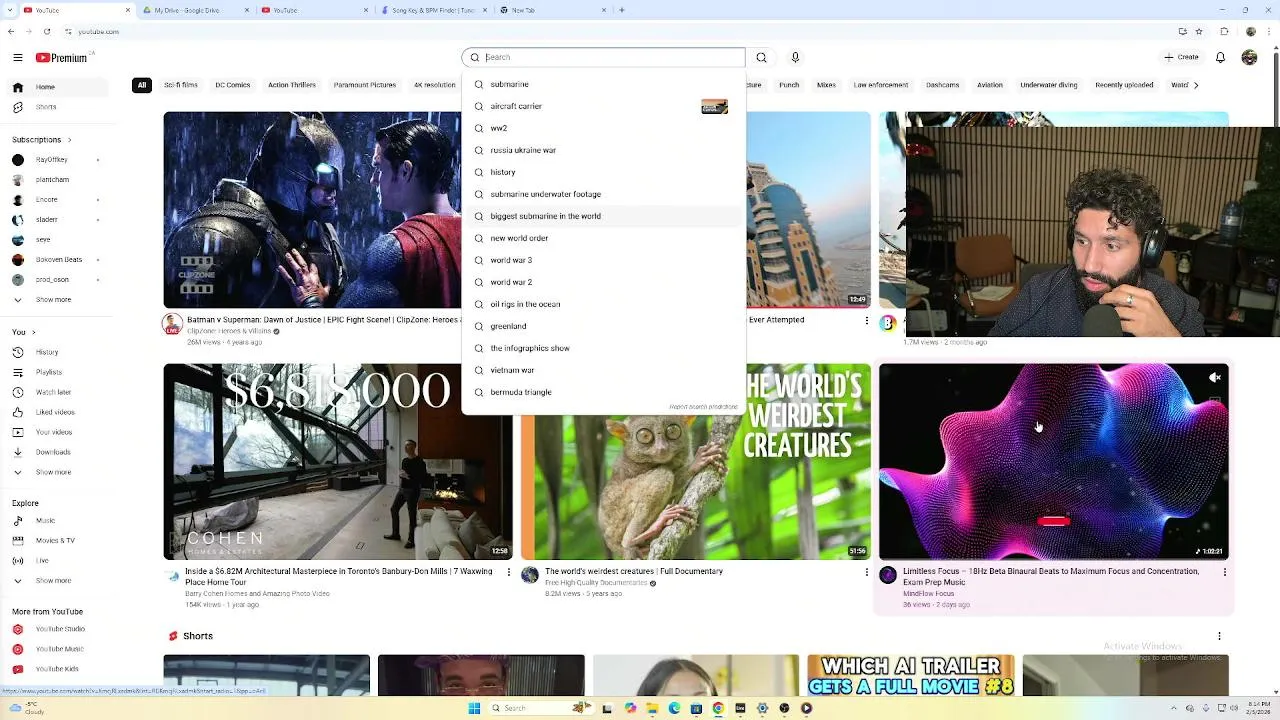
Task: Expand the You section header
Action: [24, 332]
